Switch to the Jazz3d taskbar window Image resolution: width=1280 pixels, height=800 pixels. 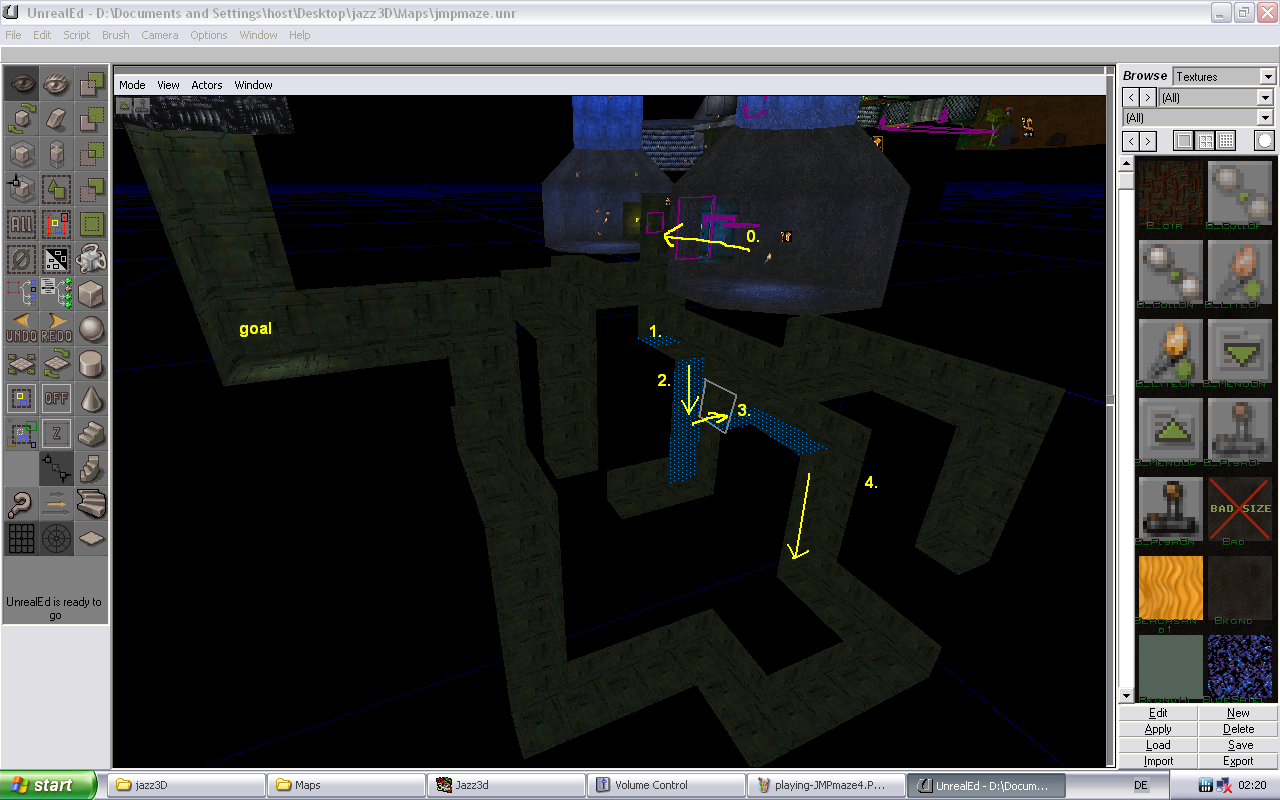coord(506,785)
